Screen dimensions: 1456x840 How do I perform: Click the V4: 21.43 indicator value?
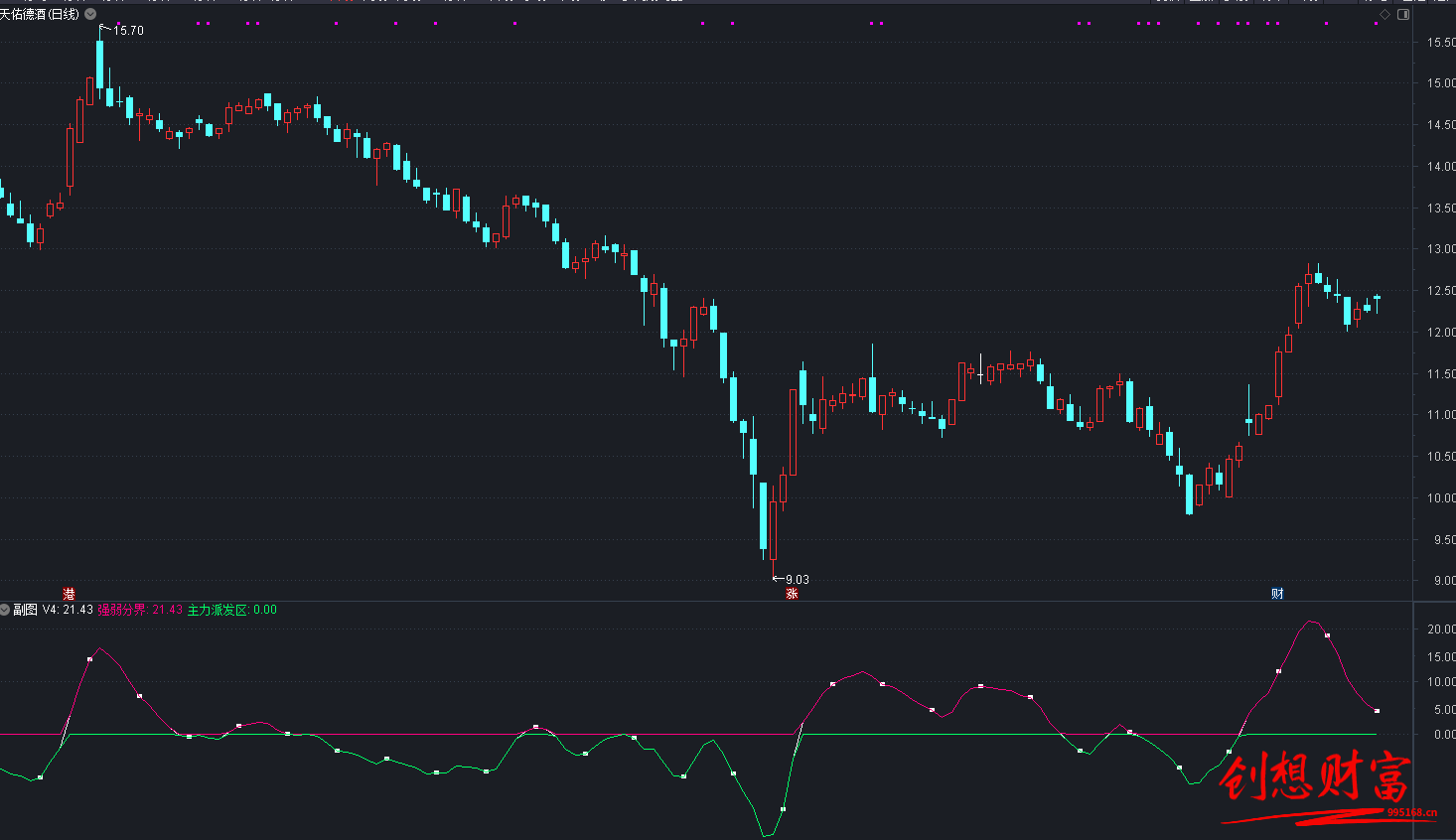coord(68,610)
